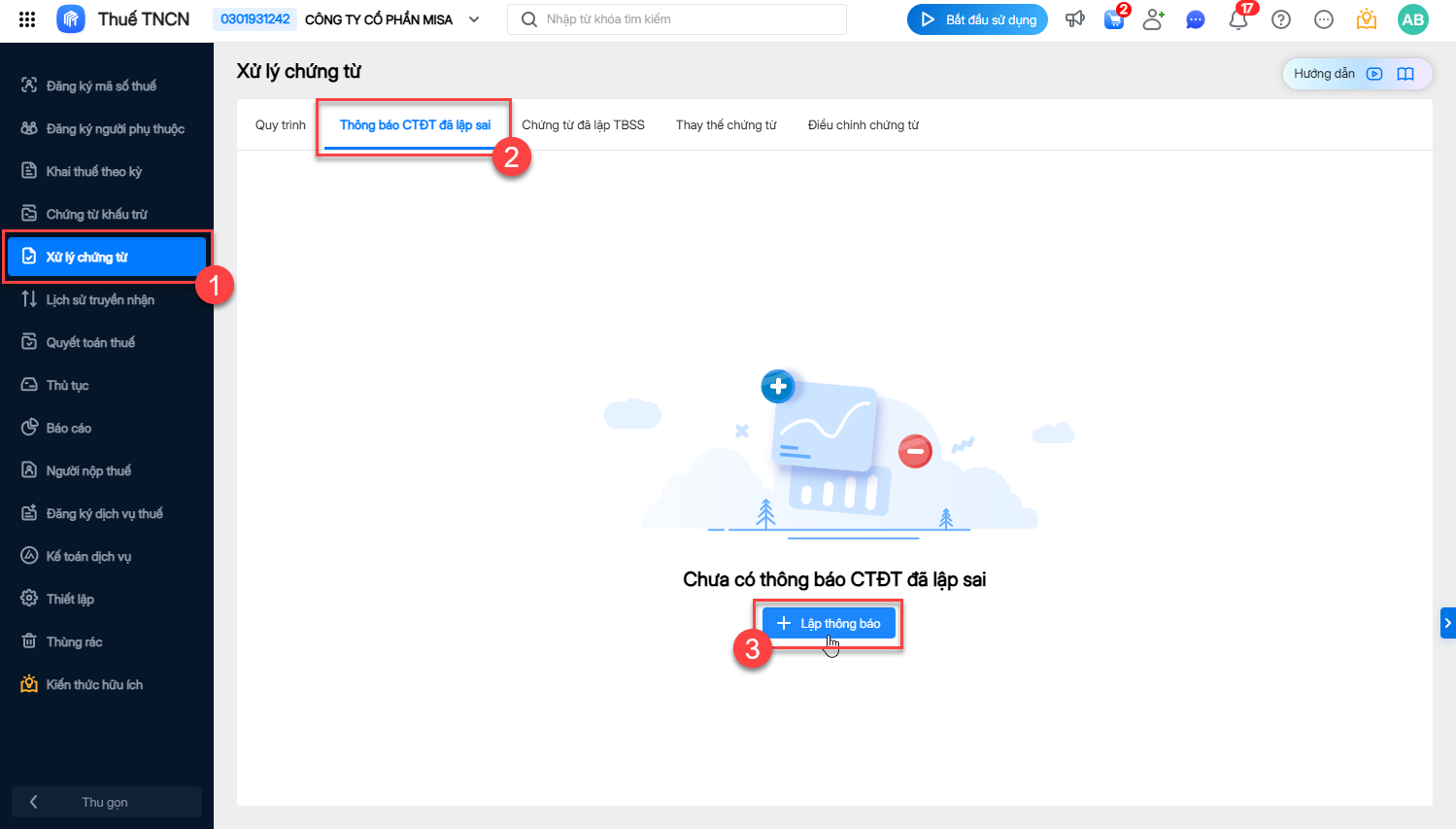Image resolution: width=1456 pixels, height=829 pixels.
Task: Click the add user icon
Action: [1153, 19]
